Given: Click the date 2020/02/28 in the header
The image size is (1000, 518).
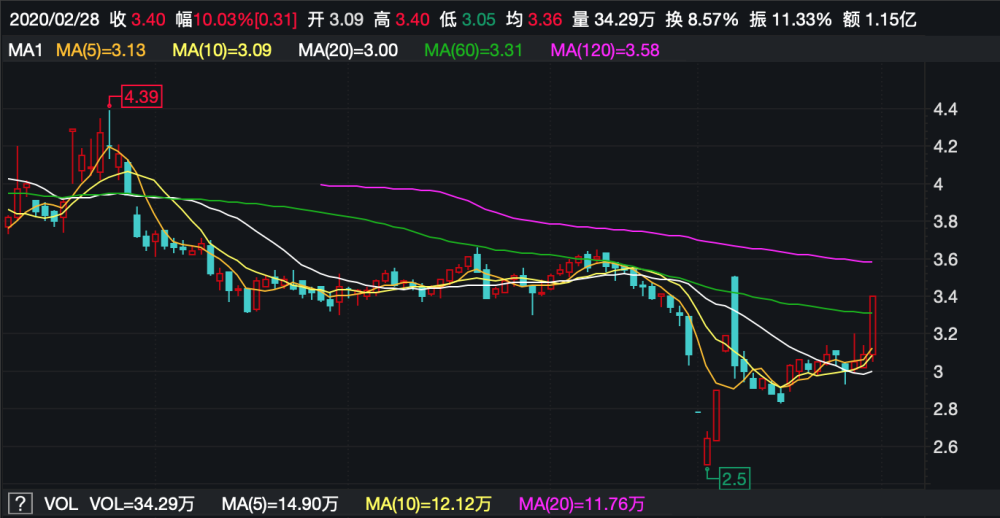Looking at the screenshot, I should (x=54, y=20).
